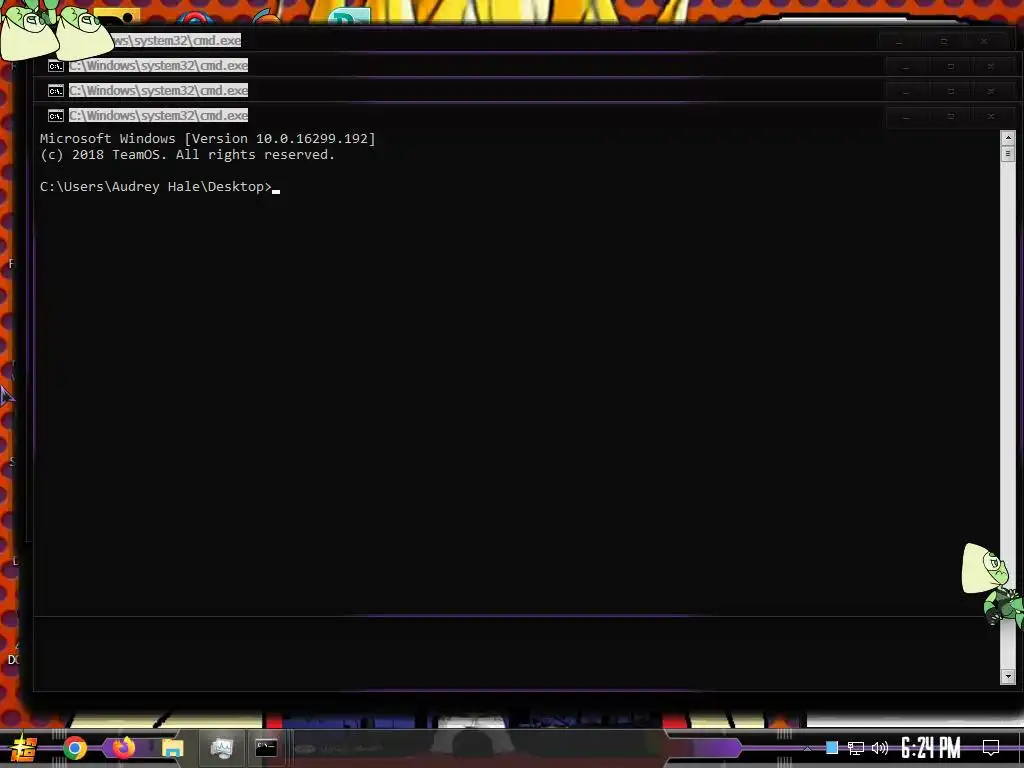
Task: Click the command prompt input line
Action: click(x=160, y=187)
